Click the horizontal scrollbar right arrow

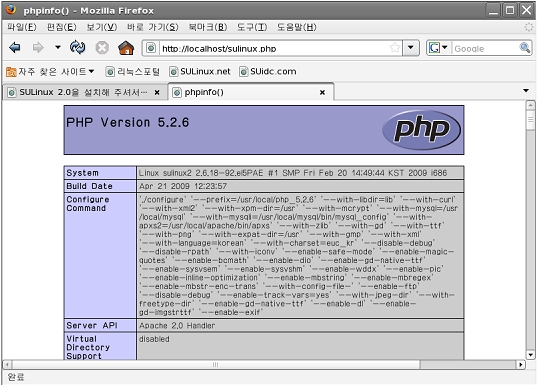tap(521, 364)
